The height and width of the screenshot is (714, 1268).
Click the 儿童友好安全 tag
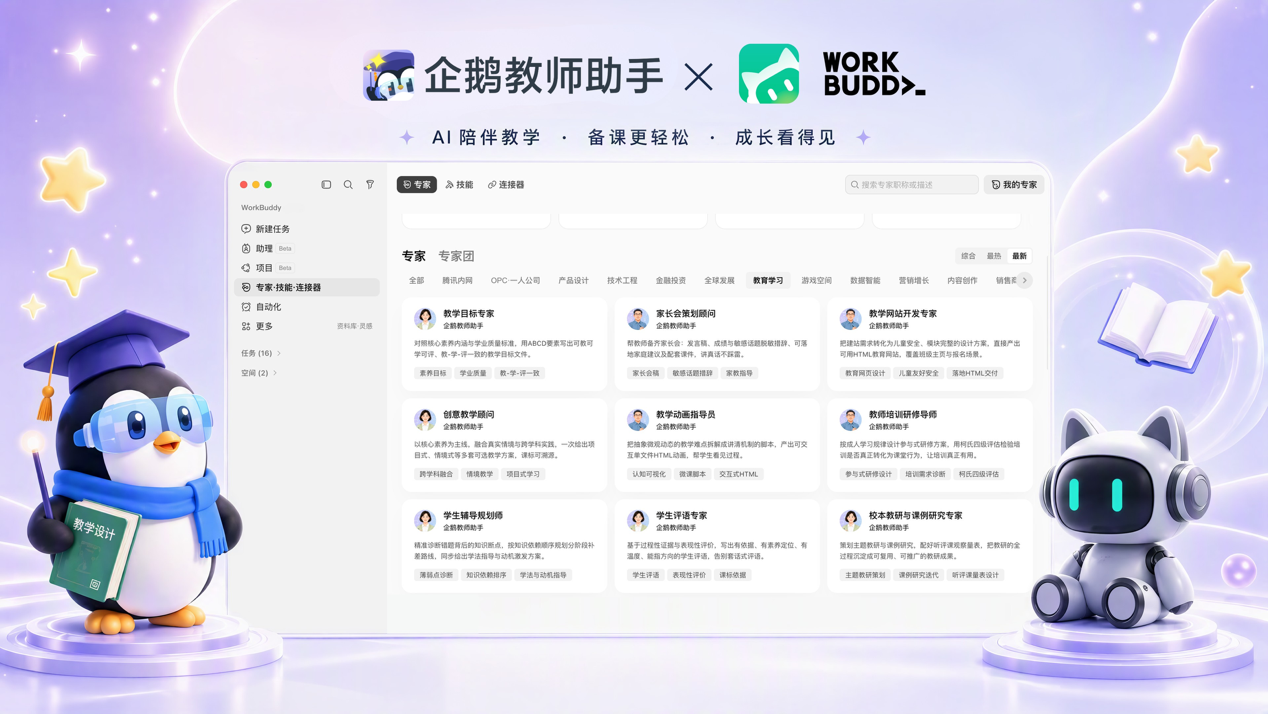pyautogui.click(x=918, y=373)
